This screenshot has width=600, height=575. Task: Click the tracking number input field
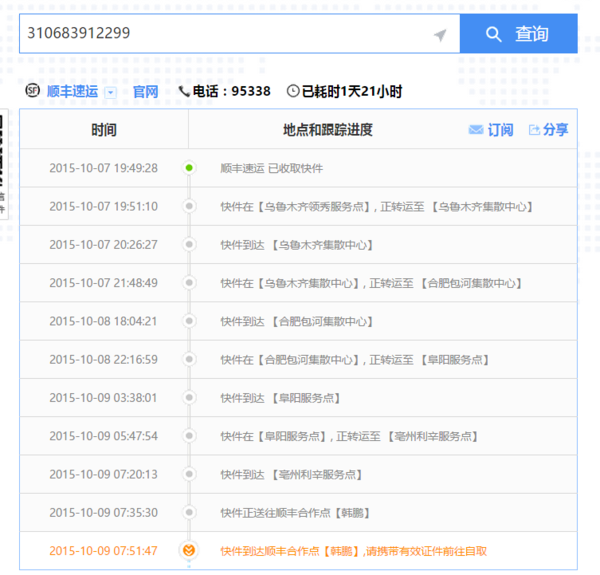click(x=240, y=34)
